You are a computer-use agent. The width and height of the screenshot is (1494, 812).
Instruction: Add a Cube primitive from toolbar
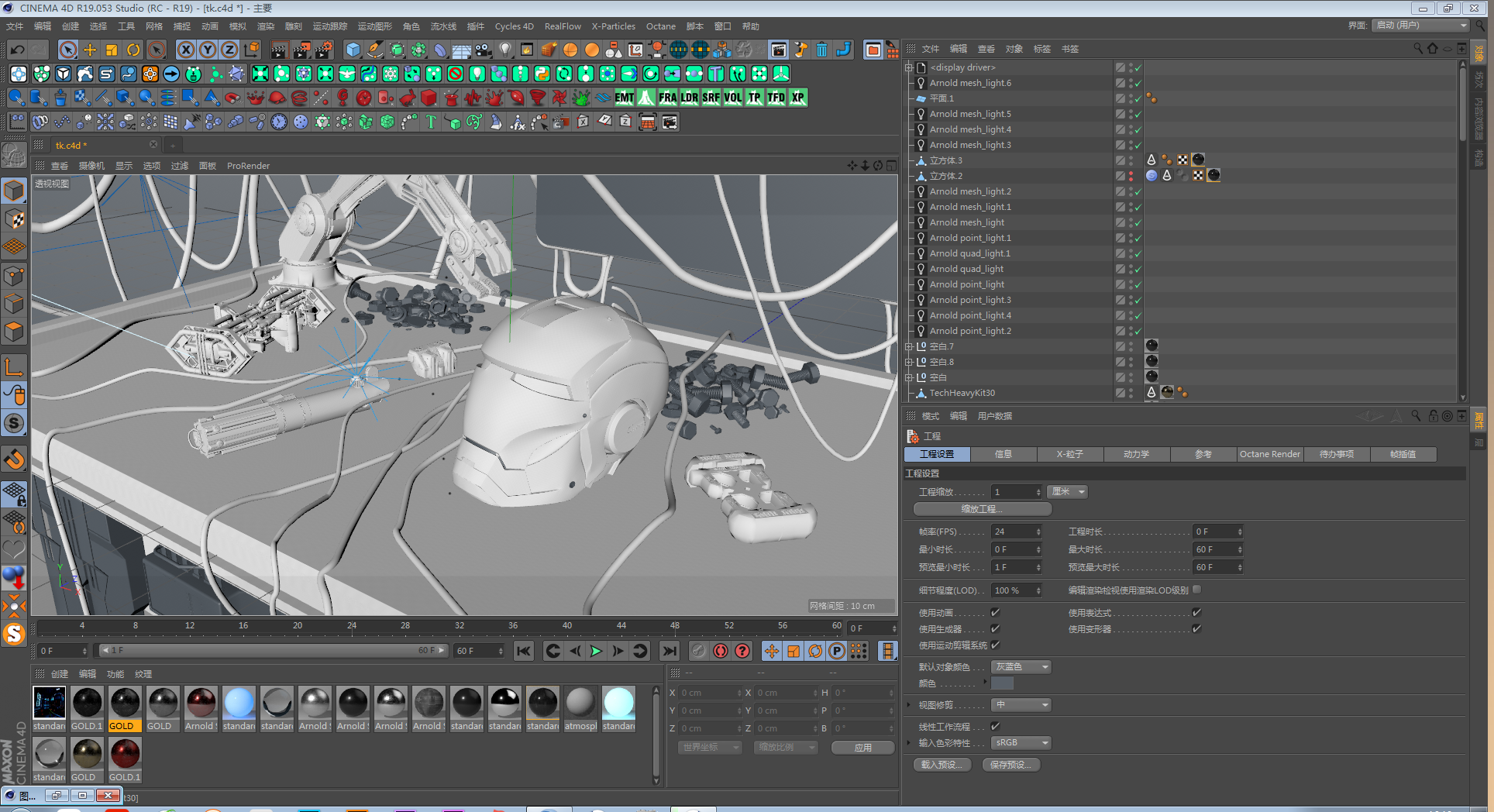353,50
